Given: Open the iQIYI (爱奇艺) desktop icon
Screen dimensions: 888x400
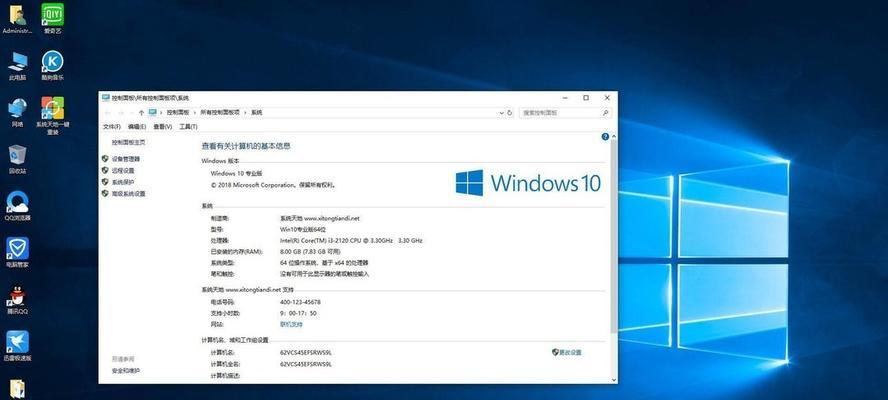Looking at the screenshot, I should coord(53,17).
